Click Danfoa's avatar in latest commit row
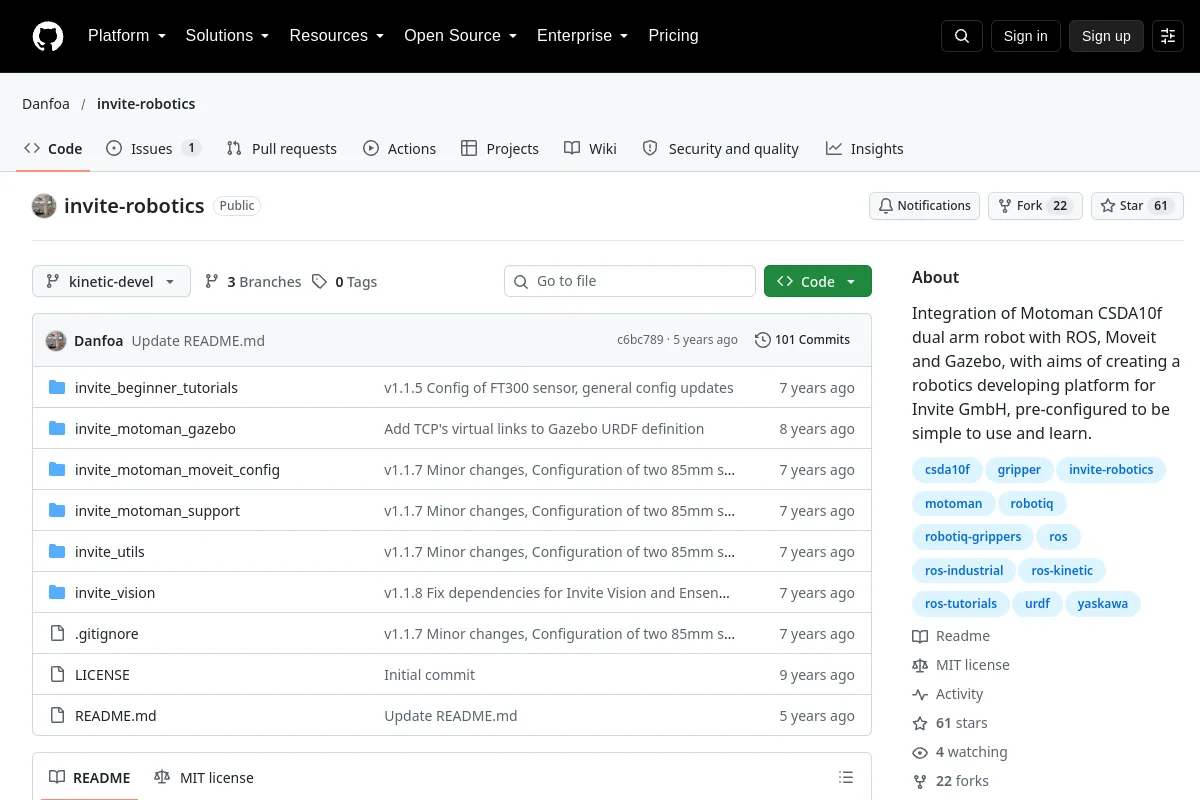The width and height of the screenshot is (1200, 800). click(56, 340)
